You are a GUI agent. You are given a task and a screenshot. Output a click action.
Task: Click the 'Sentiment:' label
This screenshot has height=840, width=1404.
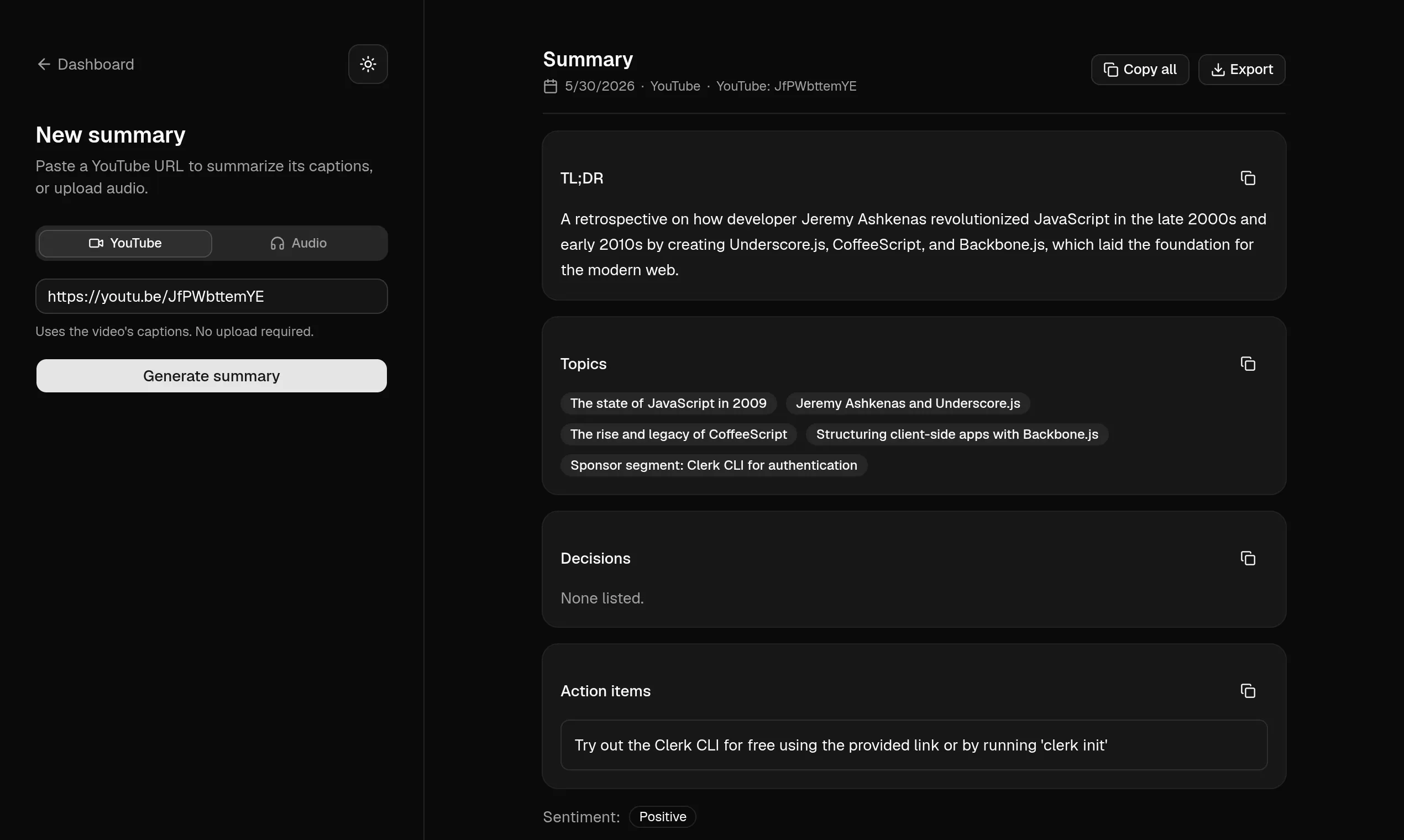click(581, 817)
